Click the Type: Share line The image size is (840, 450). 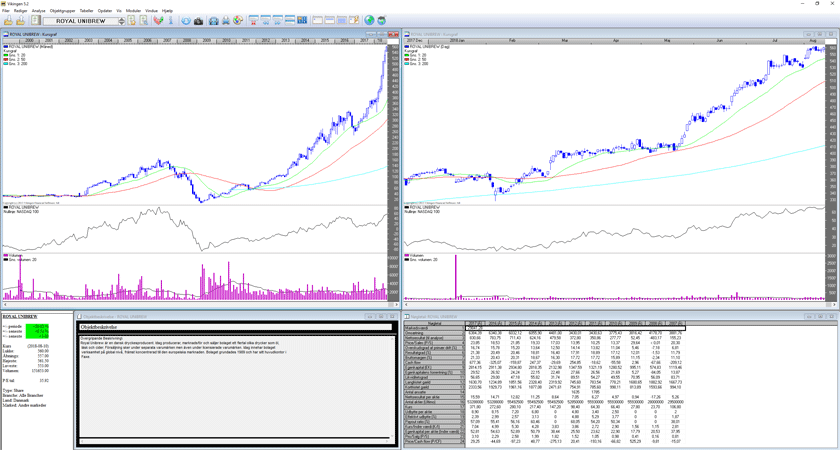click(x=15, y=392)
